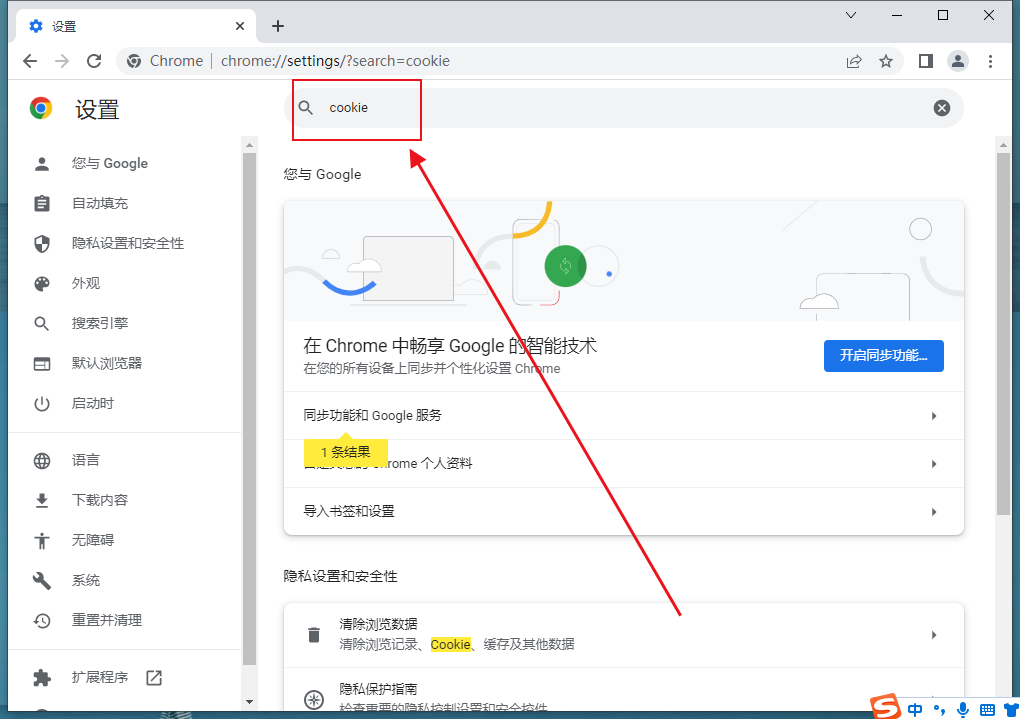Image resolution: width=1020 pixels, height=719 pixels.
Task: Expand the 清除浏览数据 row arrow
Action: tap(933, 635)
